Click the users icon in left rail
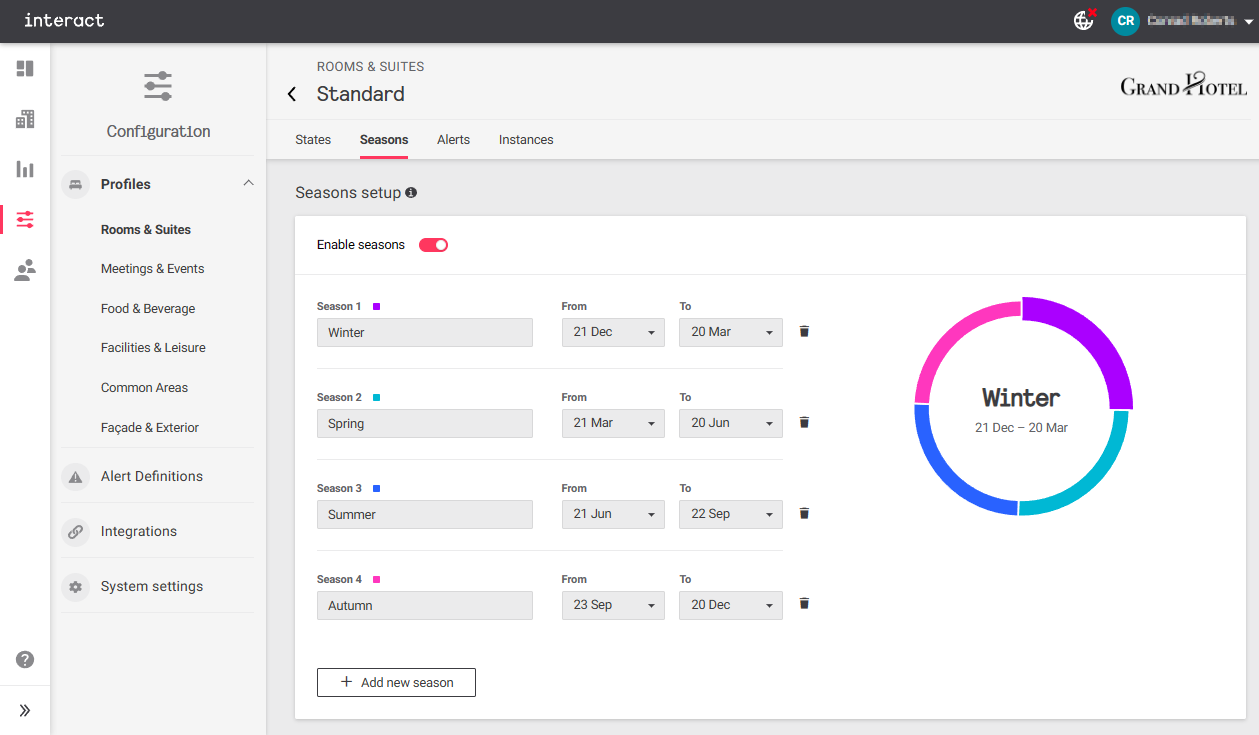1259x735 pixels. pos(25,270)
